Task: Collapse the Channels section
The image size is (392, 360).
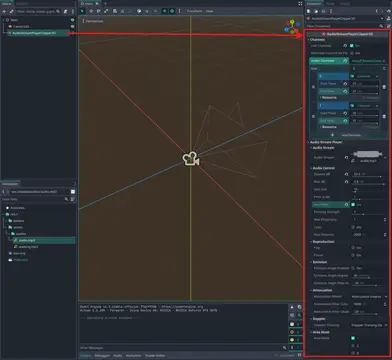Action: pyautogui.click(x=317, y=39)
